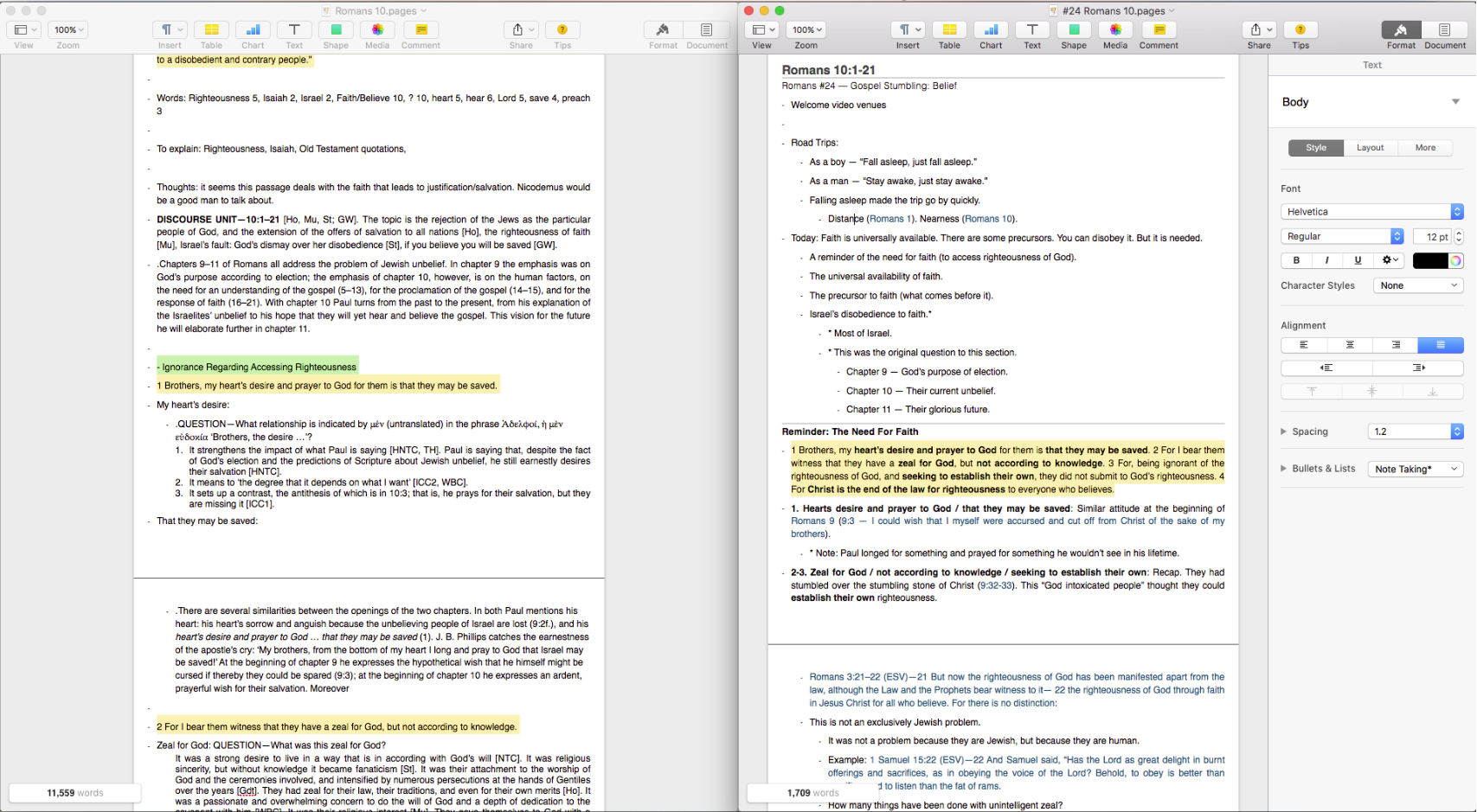Click Document icon in Romans 10.pages window
Image resolution: width=1477 pixels, height=812 pixels.
click(x=707, y=29)
